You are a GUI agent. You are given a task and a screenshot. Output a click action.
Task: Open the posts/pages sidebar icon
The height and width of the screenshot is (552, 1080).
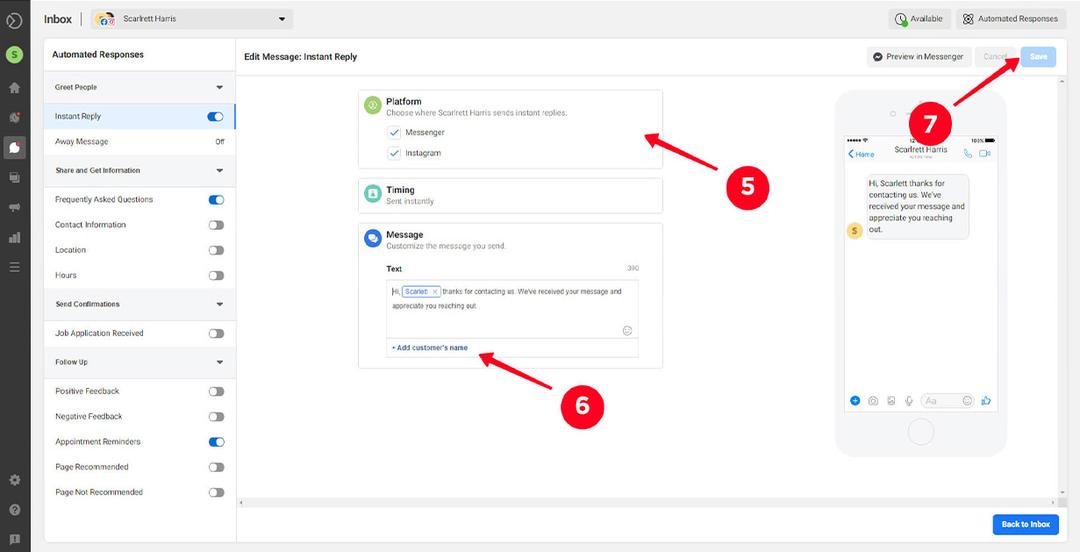pos(14,178)
